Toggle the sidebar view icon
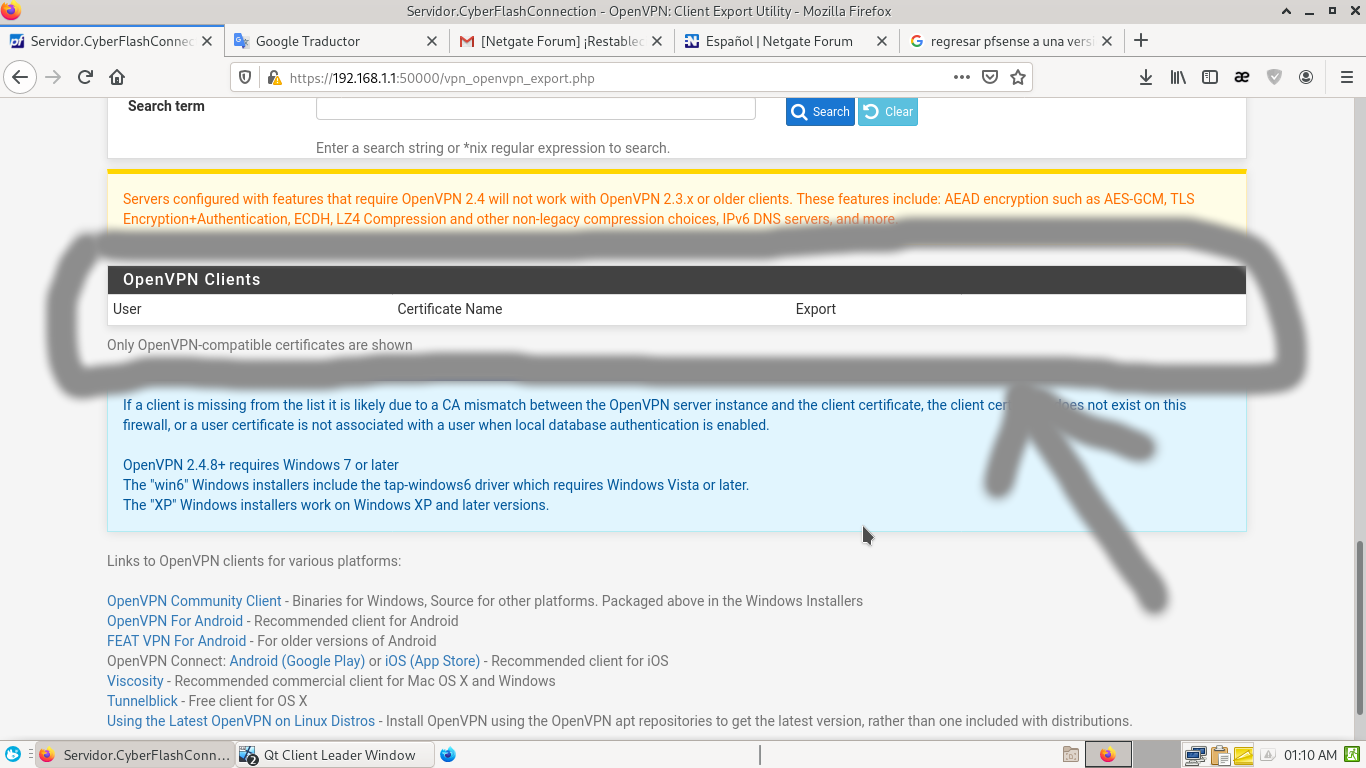1366x768 pixels. 1210,77
